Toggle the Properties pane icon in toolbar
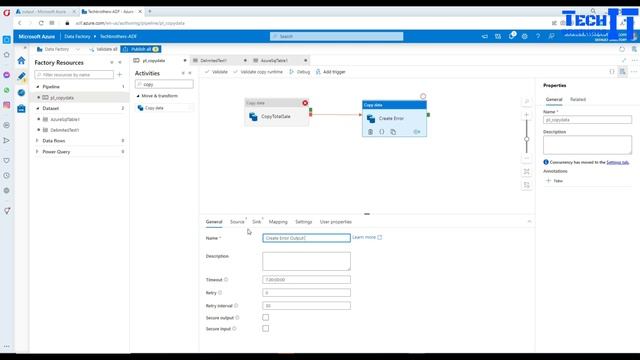 point(622,72)
